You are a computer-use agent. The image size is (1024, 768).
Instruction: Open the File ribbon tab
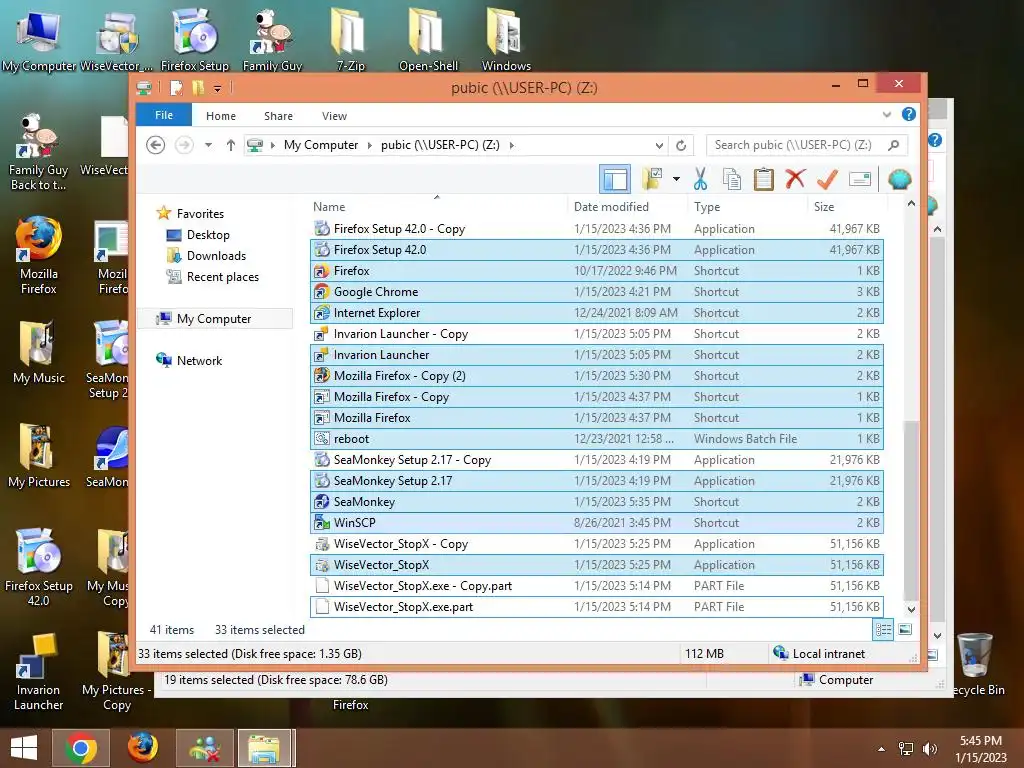[164, 115]
